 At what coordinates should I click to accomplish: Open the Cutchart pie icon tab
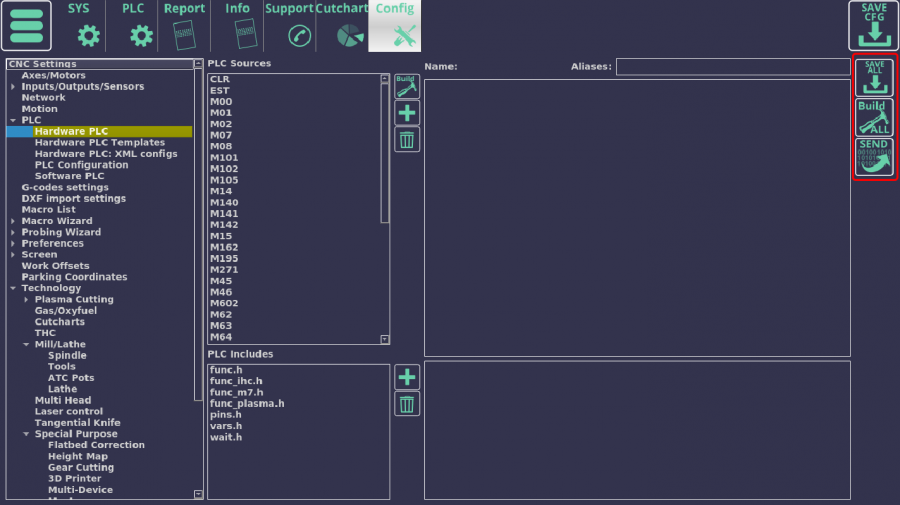coord(342,26)
